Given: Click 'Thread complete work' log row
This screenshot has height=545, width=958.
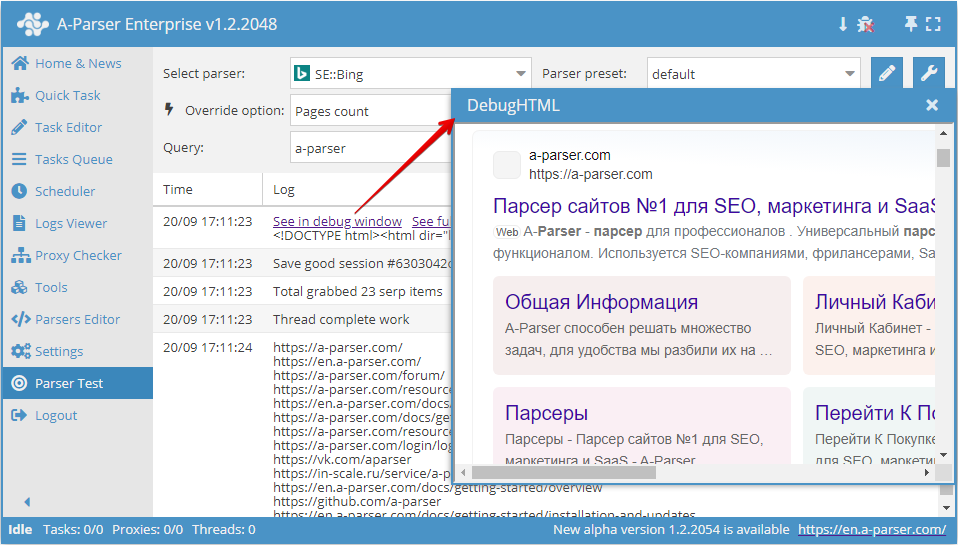Looking at the screenshot, I should tap(302, 320).
